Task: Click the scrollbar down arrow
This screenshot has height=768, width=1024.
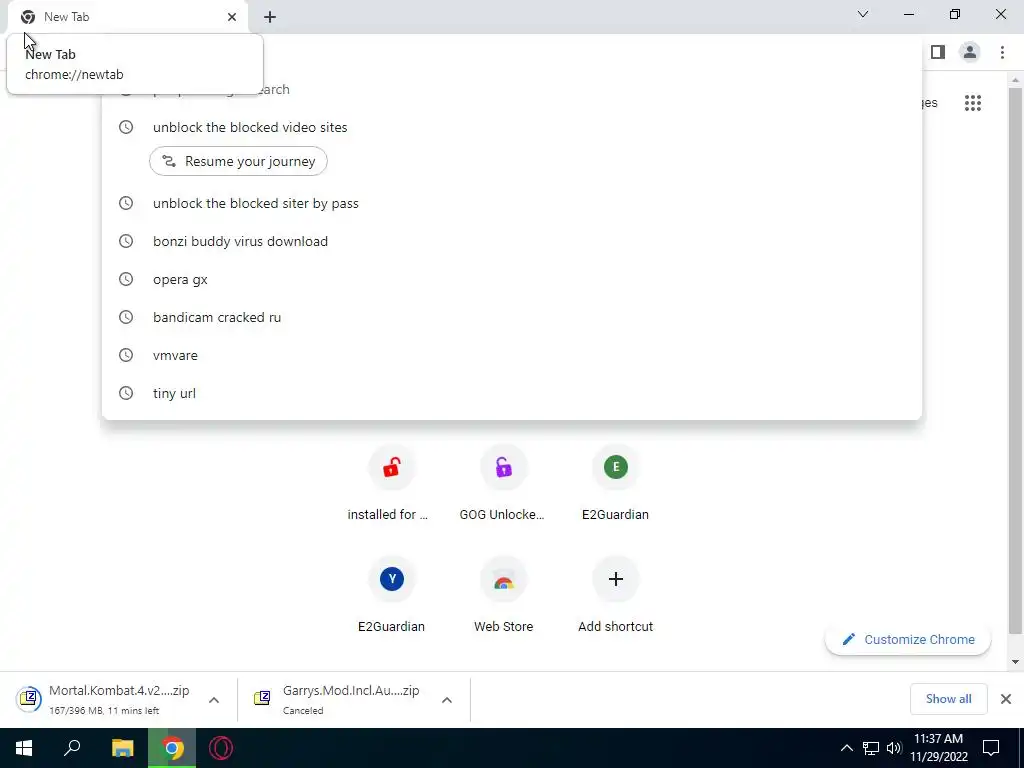Action: click(x=1015, y=662)
